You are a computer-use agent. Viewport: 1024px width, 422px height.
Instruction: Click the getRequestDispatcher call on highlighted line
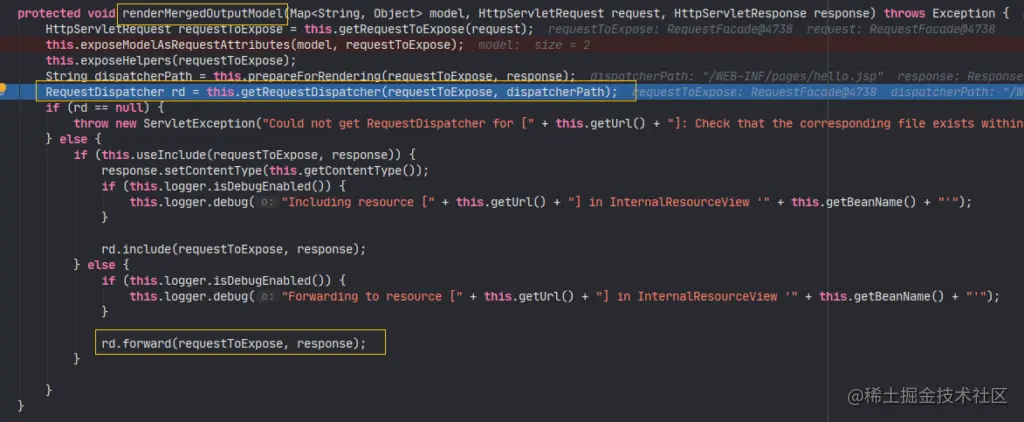click(x=310, y=91)
